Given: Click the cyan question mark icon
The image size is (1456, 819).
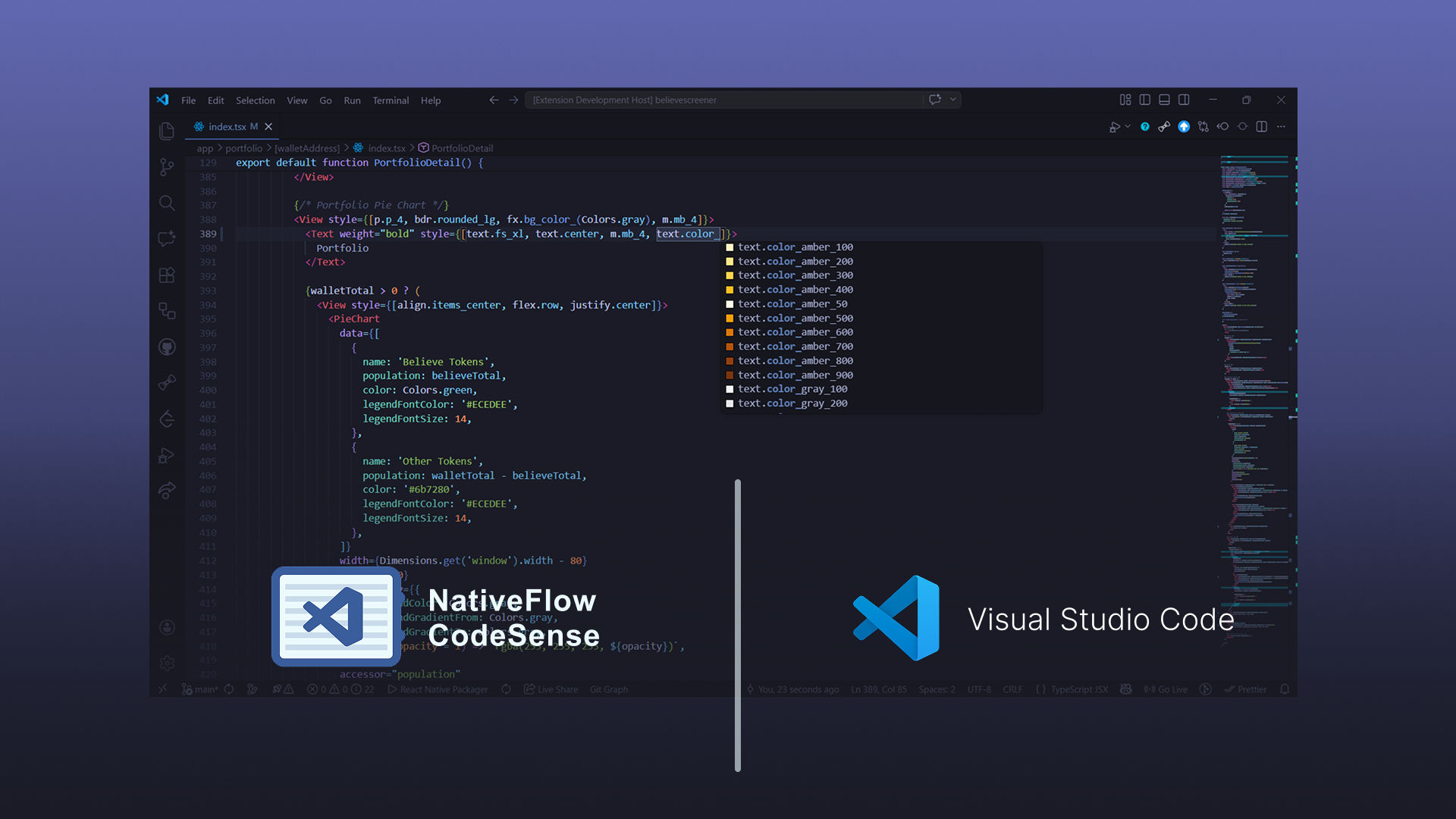Looking at the screenshot, I should pos(1145,127).
